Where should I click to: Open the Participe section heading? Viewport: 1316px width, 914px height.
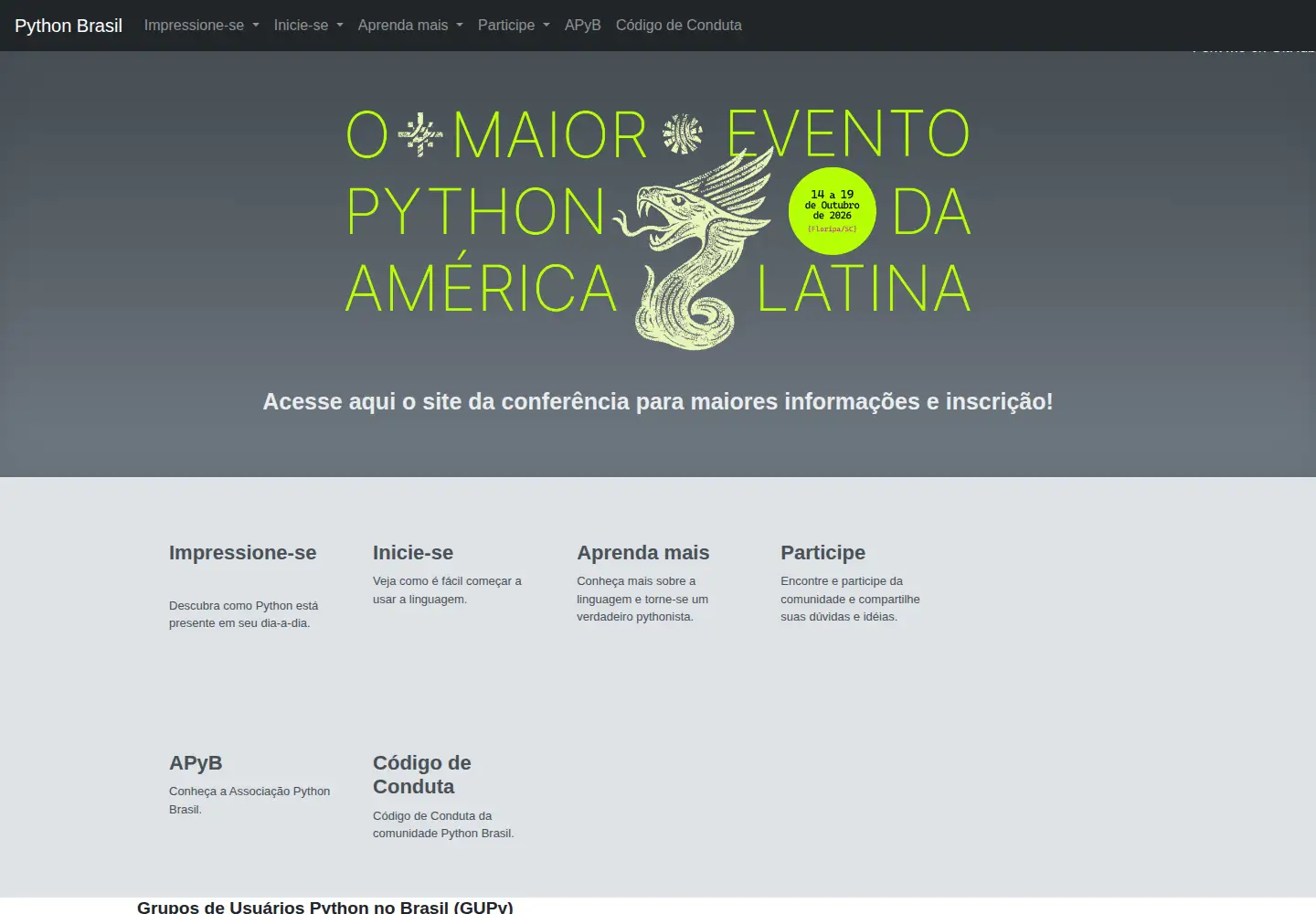click(x=823, y=553)
